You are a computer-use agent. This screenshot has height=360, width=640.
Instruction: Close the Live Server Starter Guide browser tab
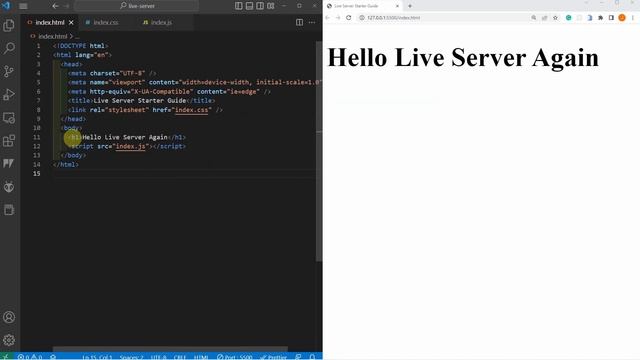tap(397, 6)
